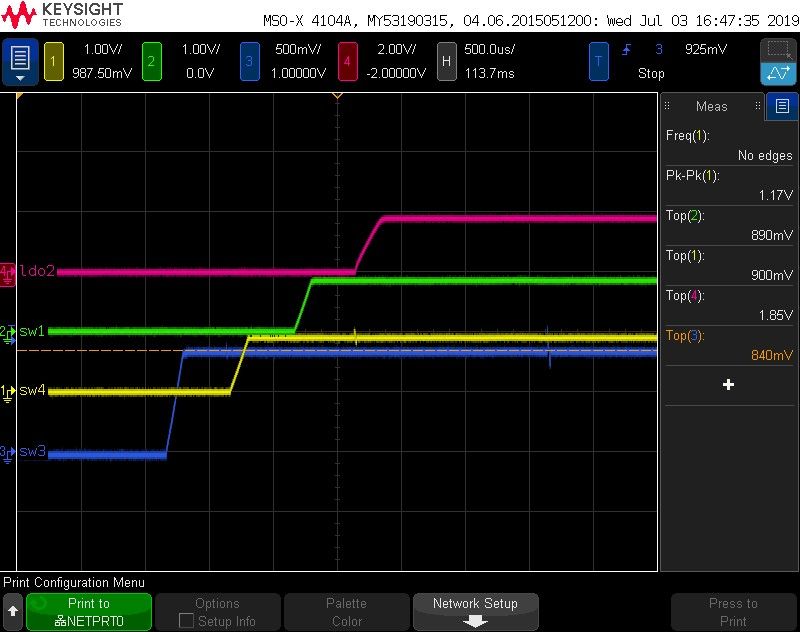The width and height of the screenshot is (800, 632).
Task: Click the delay 113.7ms value
Action: tap(489, 73)
